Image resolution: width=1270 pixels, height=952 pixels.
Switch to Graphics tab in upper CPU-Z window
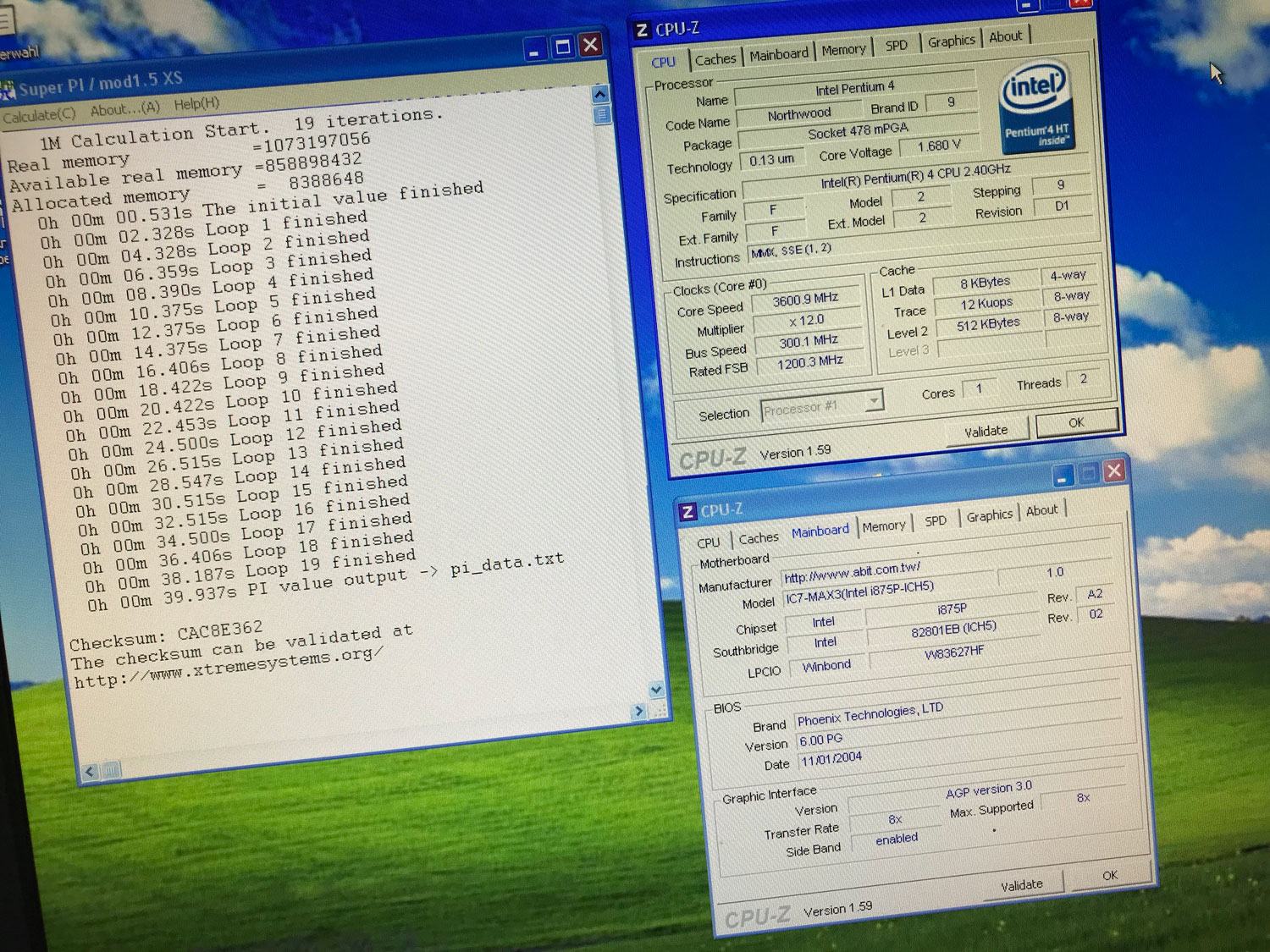click(951, 41)
